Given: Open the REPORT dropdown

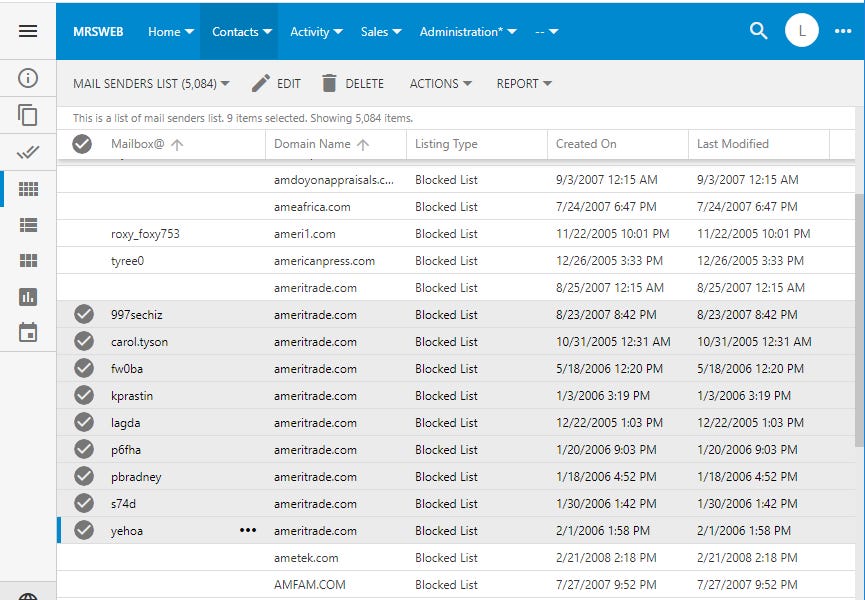Looking at the screenshot, I should (523, 84).
